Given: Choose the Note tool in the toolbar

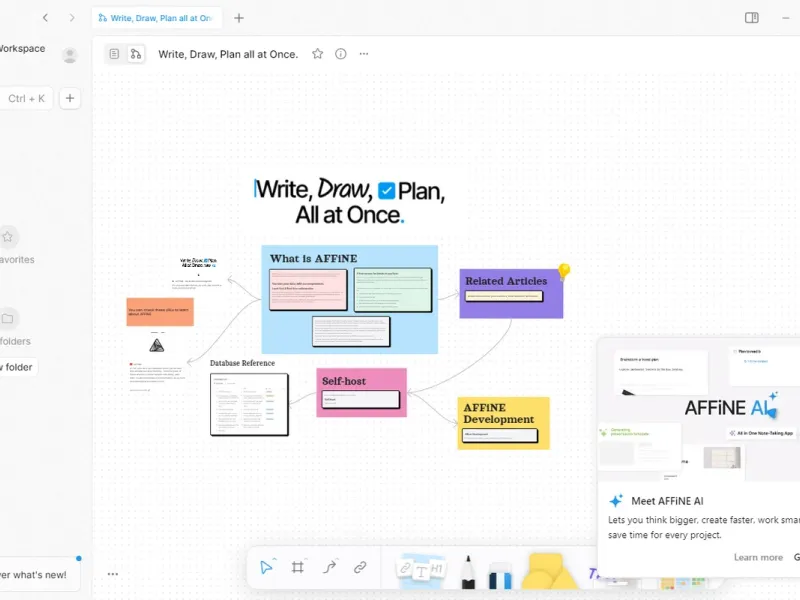Looking at the screenshot, I should click(421, 570).
